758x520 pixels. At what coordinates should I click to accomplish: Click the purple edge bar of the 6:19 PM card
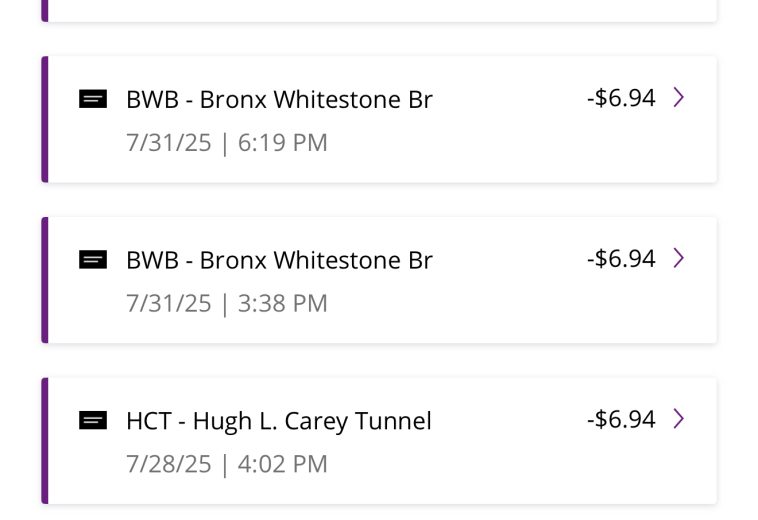(x=45, y=119)
